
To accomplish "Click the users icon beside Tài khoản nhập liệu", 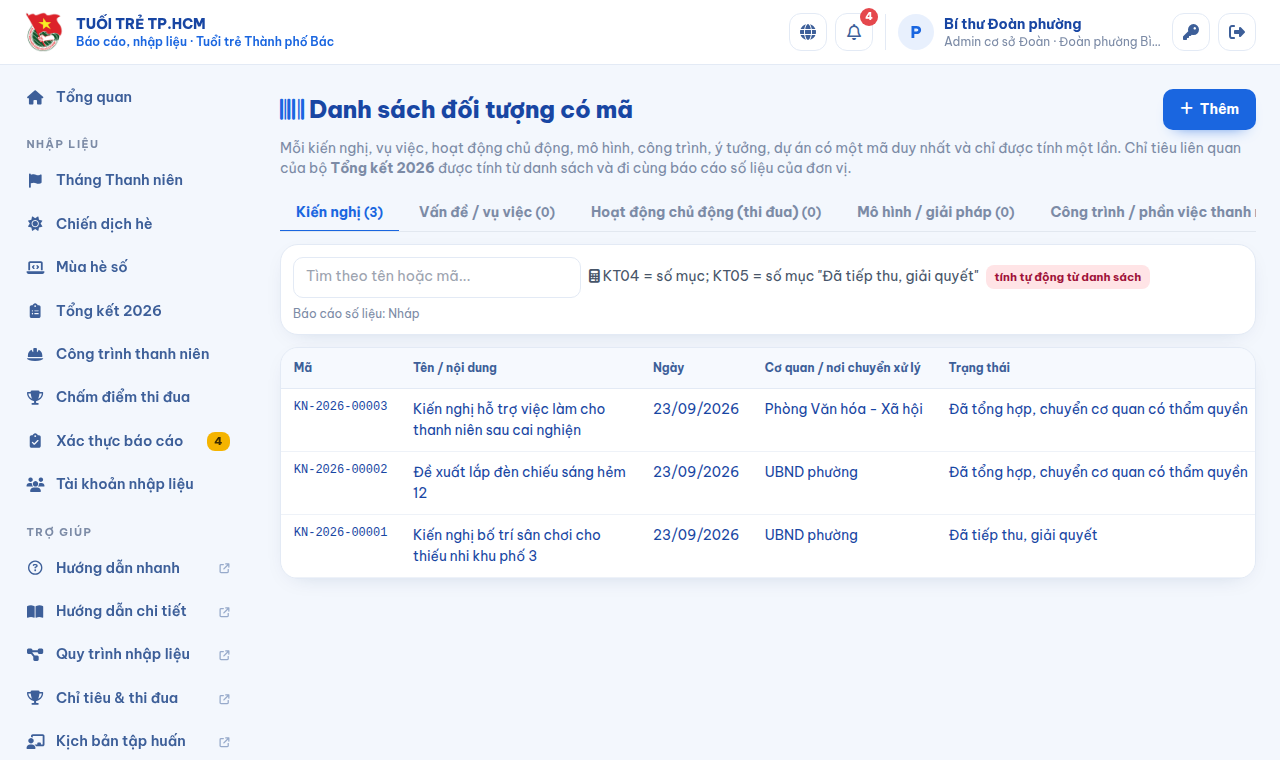I will click(35, 484).
